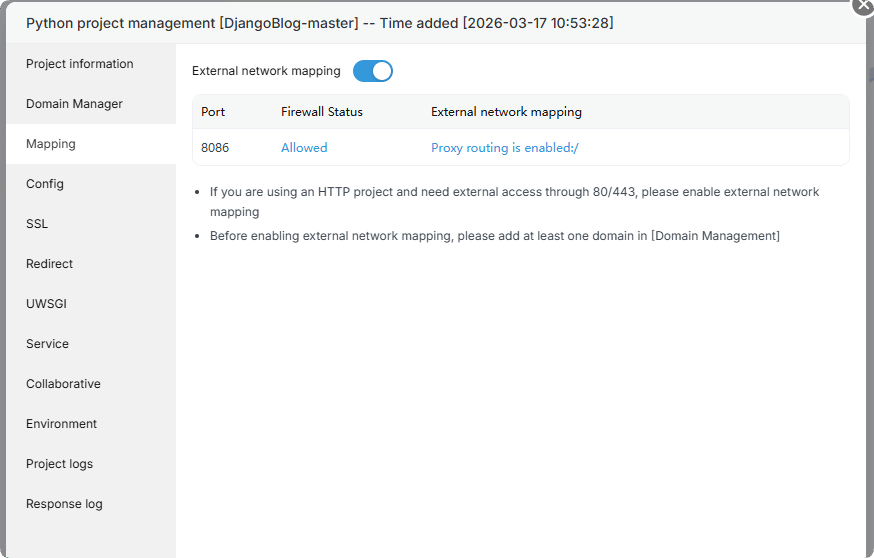
Task: Go to the Config tab
Action: [45, 184]
